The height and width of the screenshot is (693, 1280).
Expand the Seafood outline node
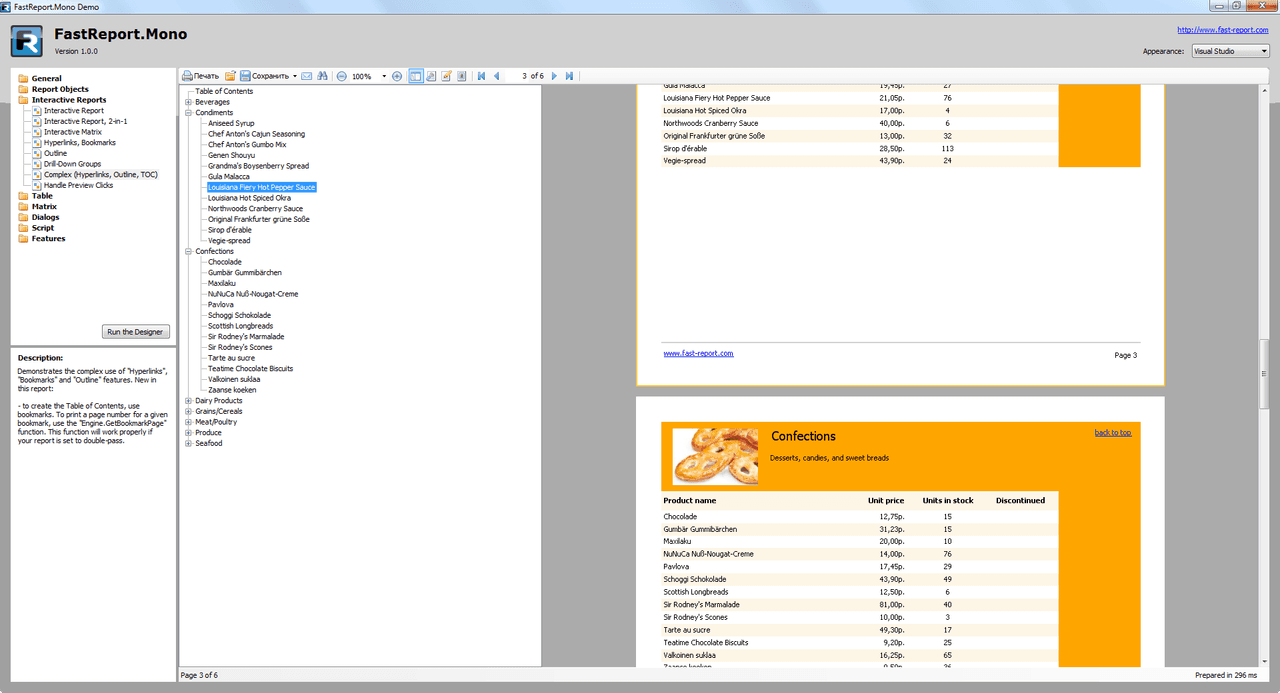point(188,443)
